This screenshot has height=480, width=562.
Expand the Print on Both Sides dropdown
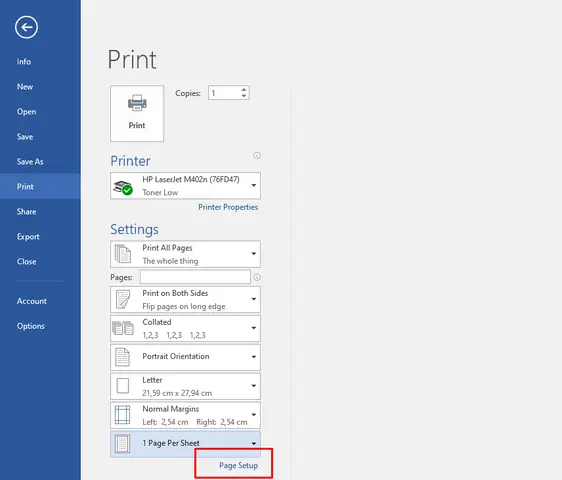185,299
